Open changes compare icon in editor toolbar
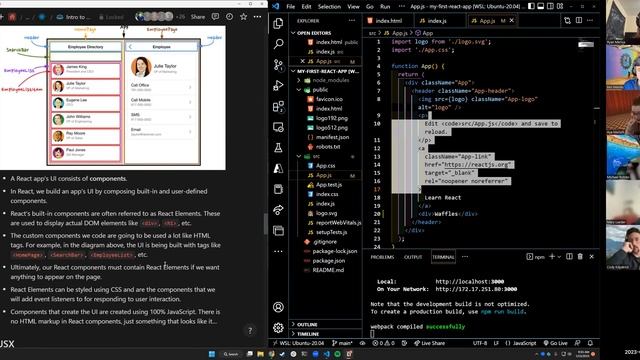The image size is (640, 360). point(567,20)
